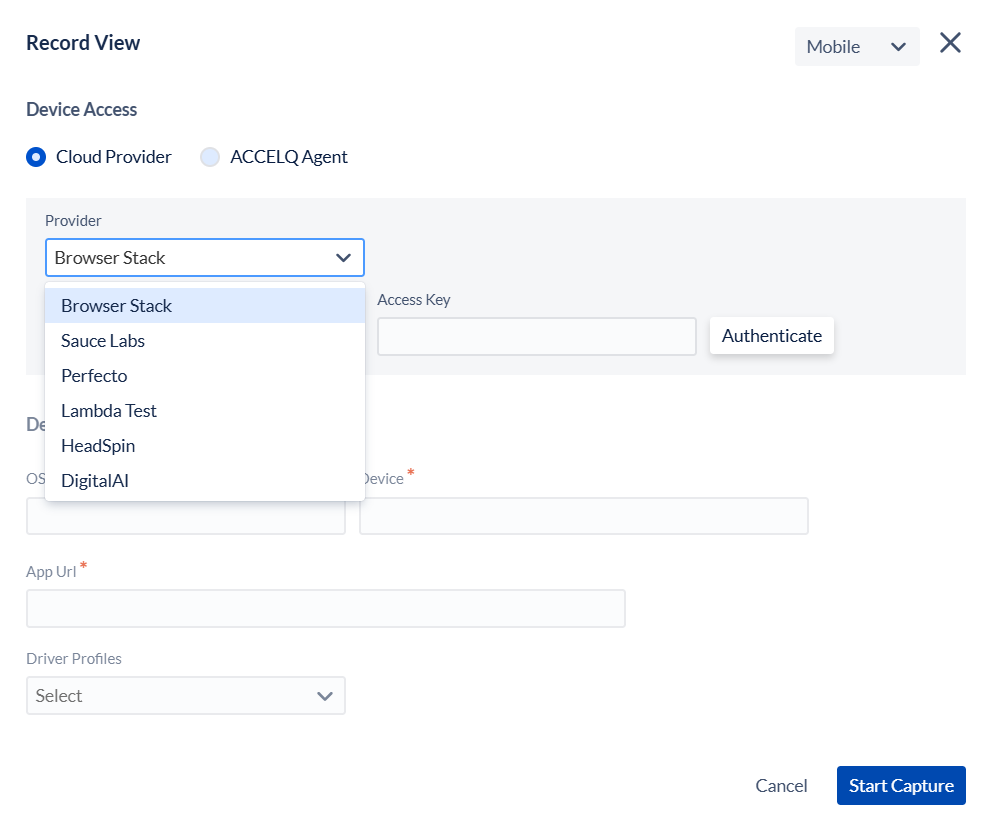This screenshot has width=991, height=830.
Task: Choose HeadSpin from provider list
Action: tap(205, 446)
